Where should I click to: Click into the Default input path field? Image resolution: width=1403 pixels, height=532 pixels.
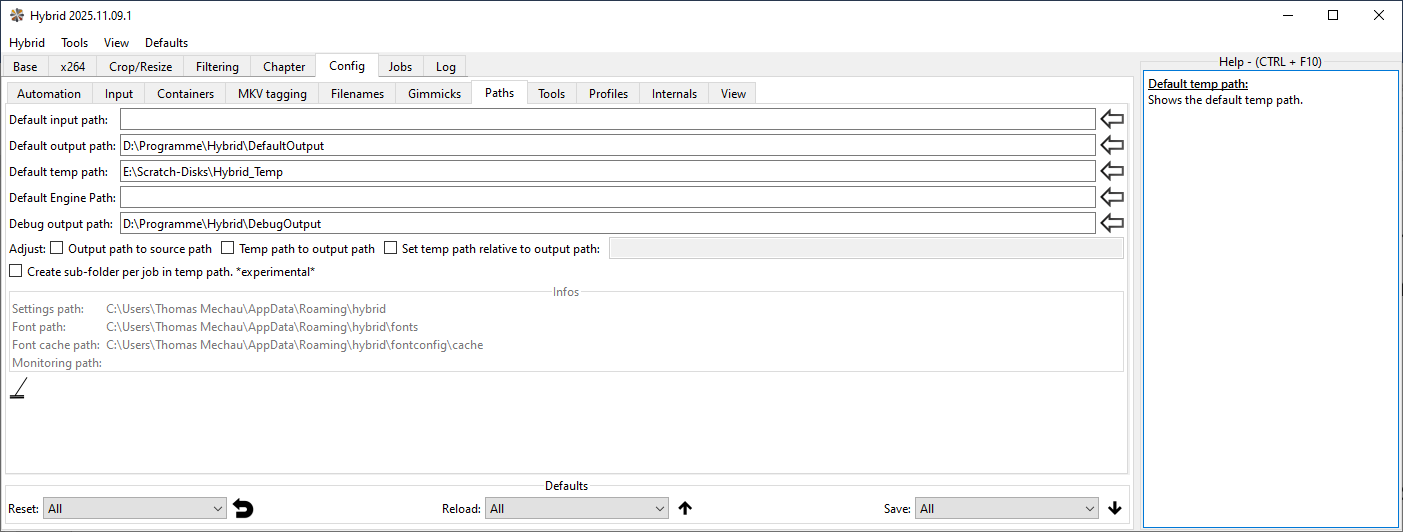pyautogui.click(x=607, y=119)
